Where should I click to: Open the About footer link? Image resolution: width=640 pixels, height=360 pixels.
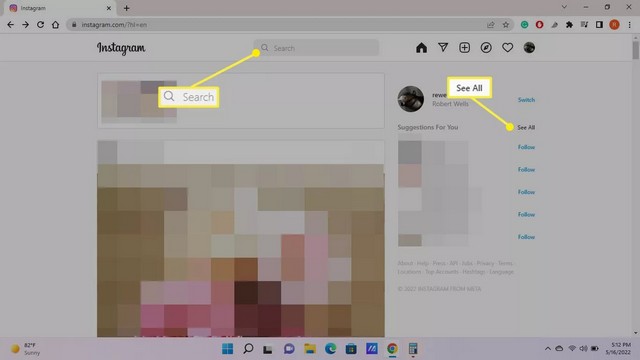click(x=405, y=263)
